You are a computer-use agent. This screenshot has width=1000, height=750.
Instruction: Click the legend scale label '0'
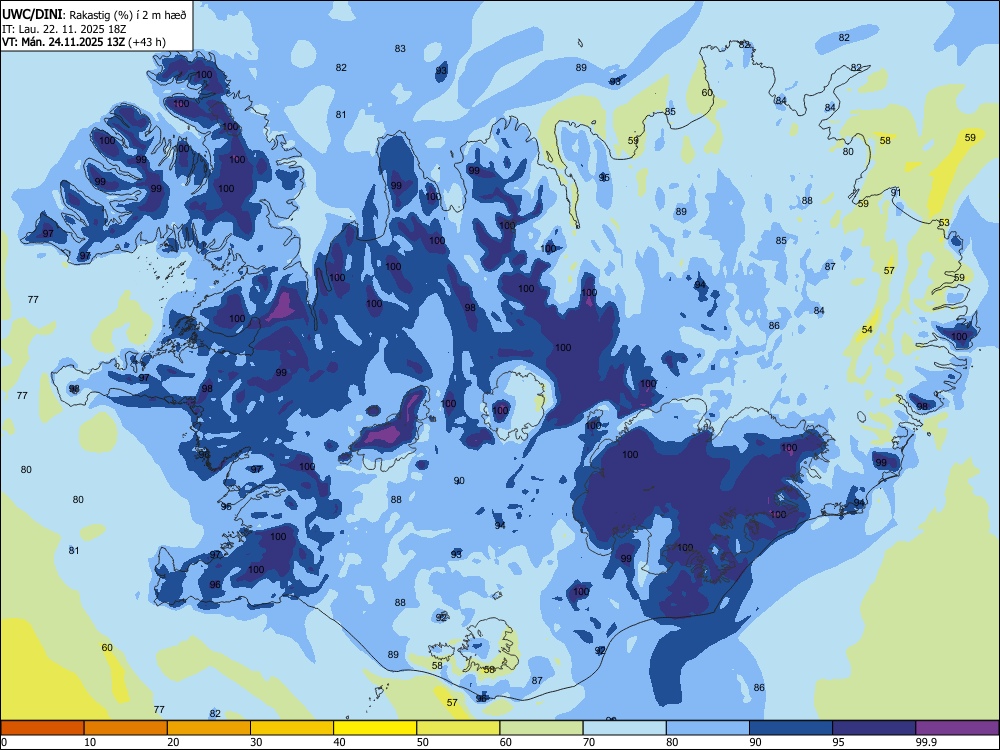(5, 742)
